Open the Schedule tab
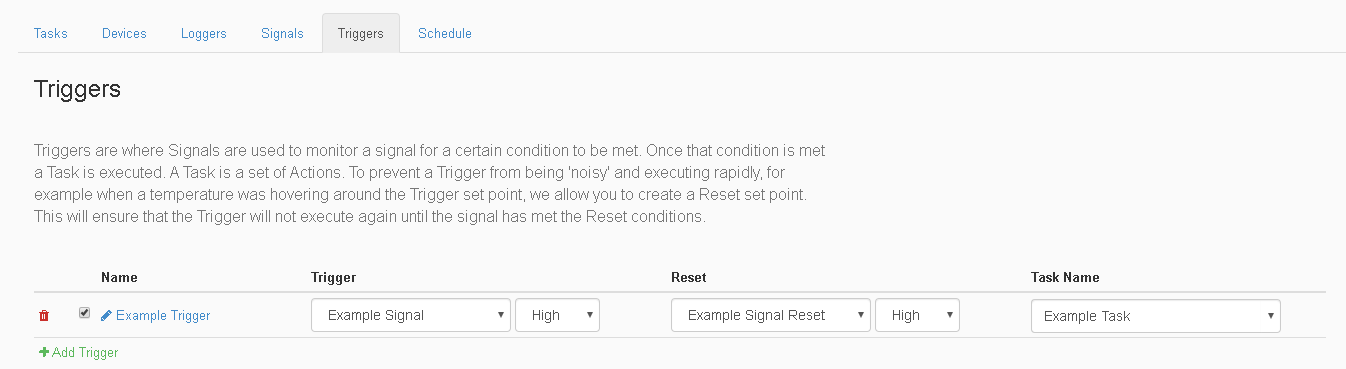 tap(445, 33)
